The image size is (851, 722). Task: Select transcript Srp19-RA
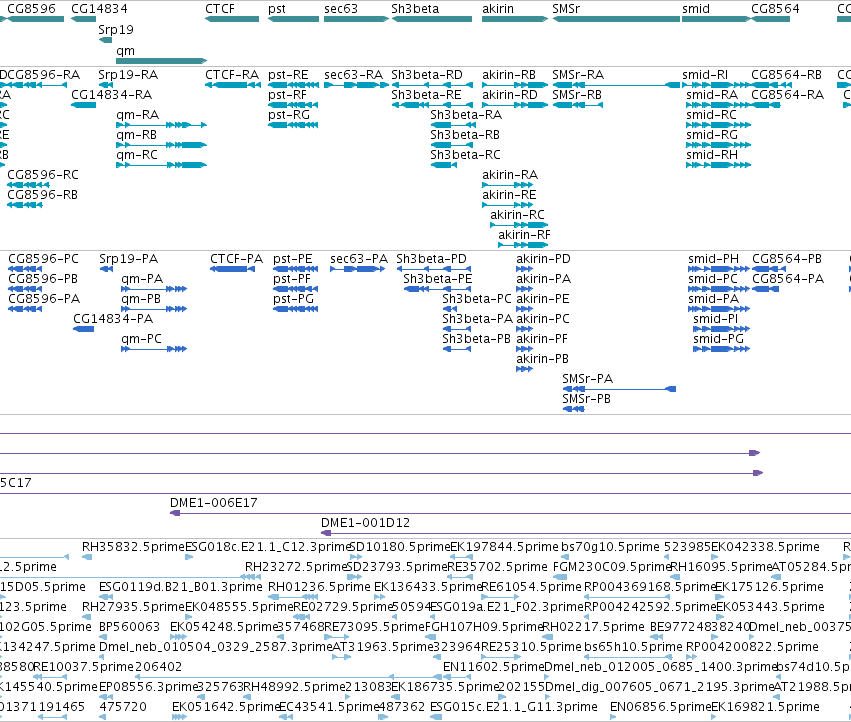click(105, 85)
